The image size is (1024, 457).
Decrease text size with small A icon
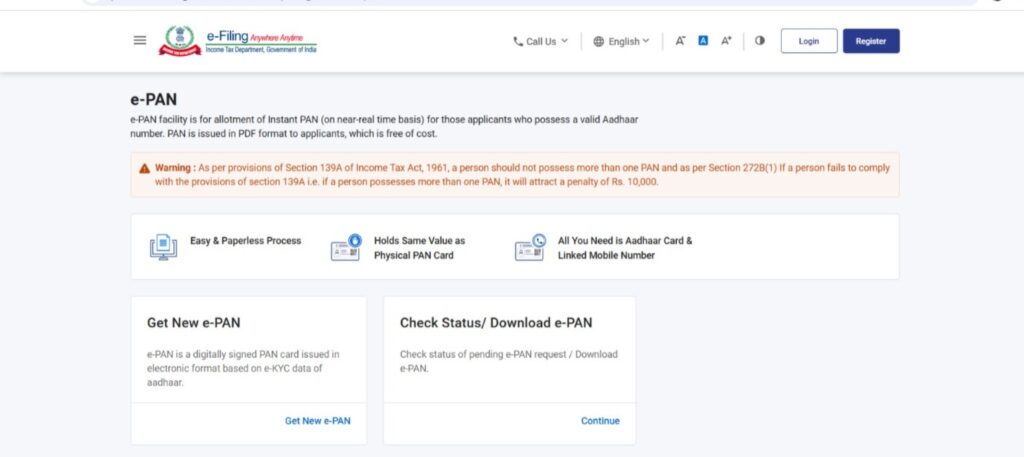[680, 41]
